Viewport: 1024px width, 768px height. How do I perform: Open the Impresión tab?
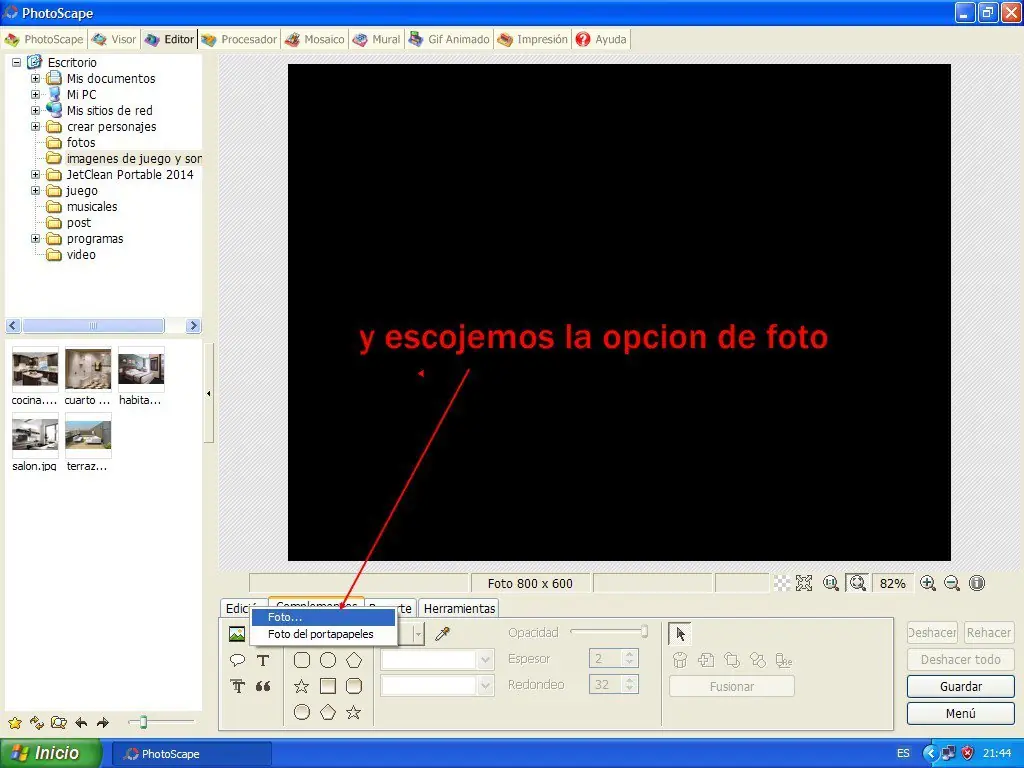[532, 39]
